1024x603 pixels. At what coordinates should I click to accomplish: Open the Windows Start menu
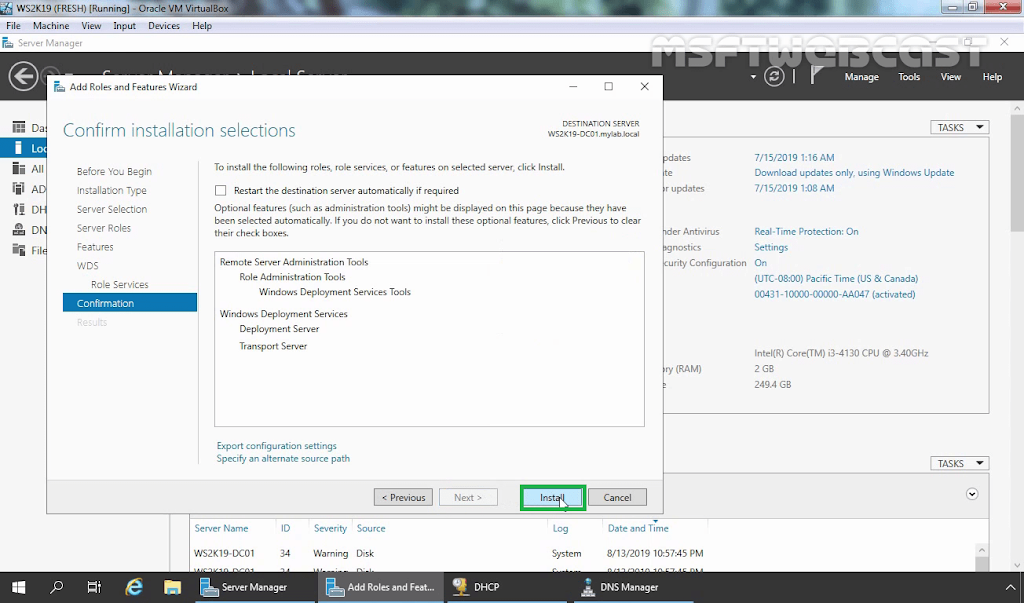click(18, 587)
